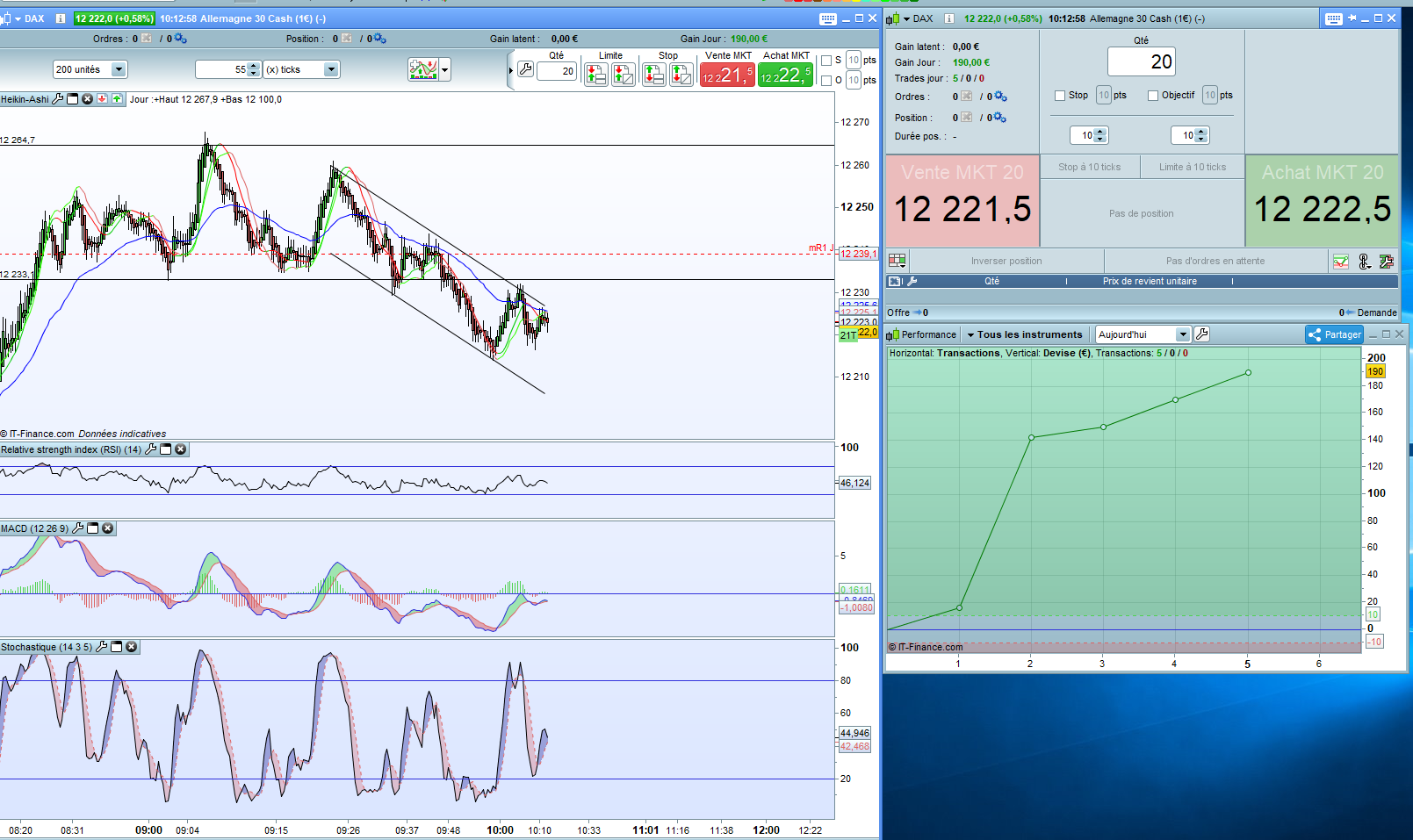Enable the Stop checkbox in the order panel
The image size is (1413, 840).
pyautogui.click(x=1060, y=96)
